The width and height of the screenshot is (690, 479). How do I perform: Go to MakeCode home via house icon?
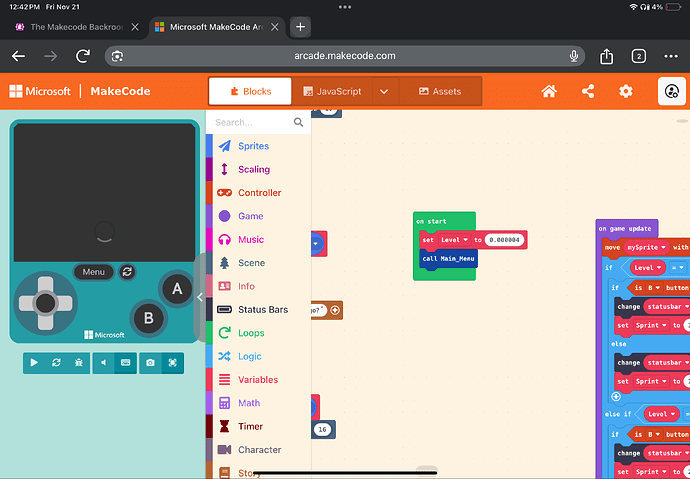coord(549,91)
